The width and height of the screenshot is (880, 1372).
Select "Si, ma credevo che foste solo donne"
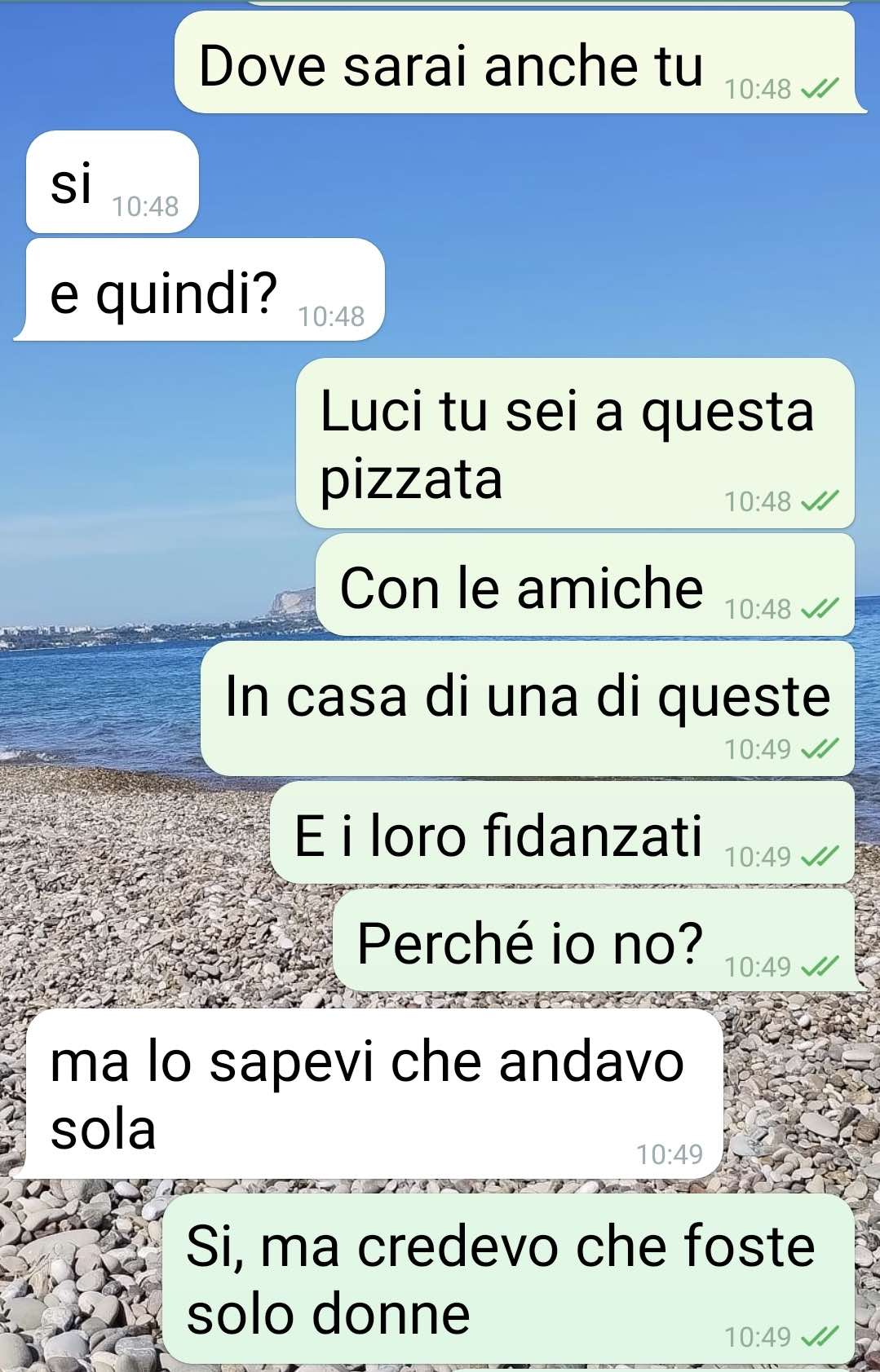508,1279
